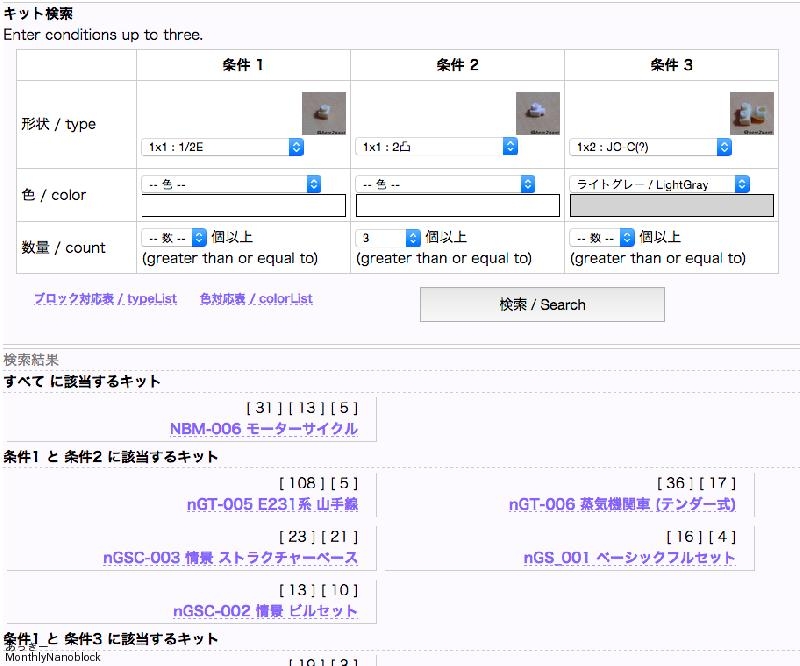This screenshot has height=666, width=800.
Task: Open the 1x1 : 2凸 type dropdown
Action: click(x=437, y=147)
